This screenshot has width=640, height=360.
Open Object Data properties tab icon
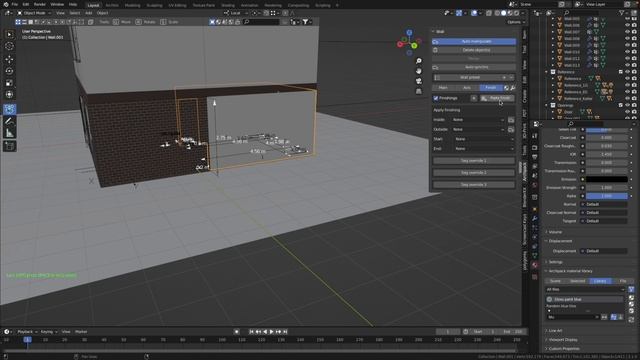(535, 256)
